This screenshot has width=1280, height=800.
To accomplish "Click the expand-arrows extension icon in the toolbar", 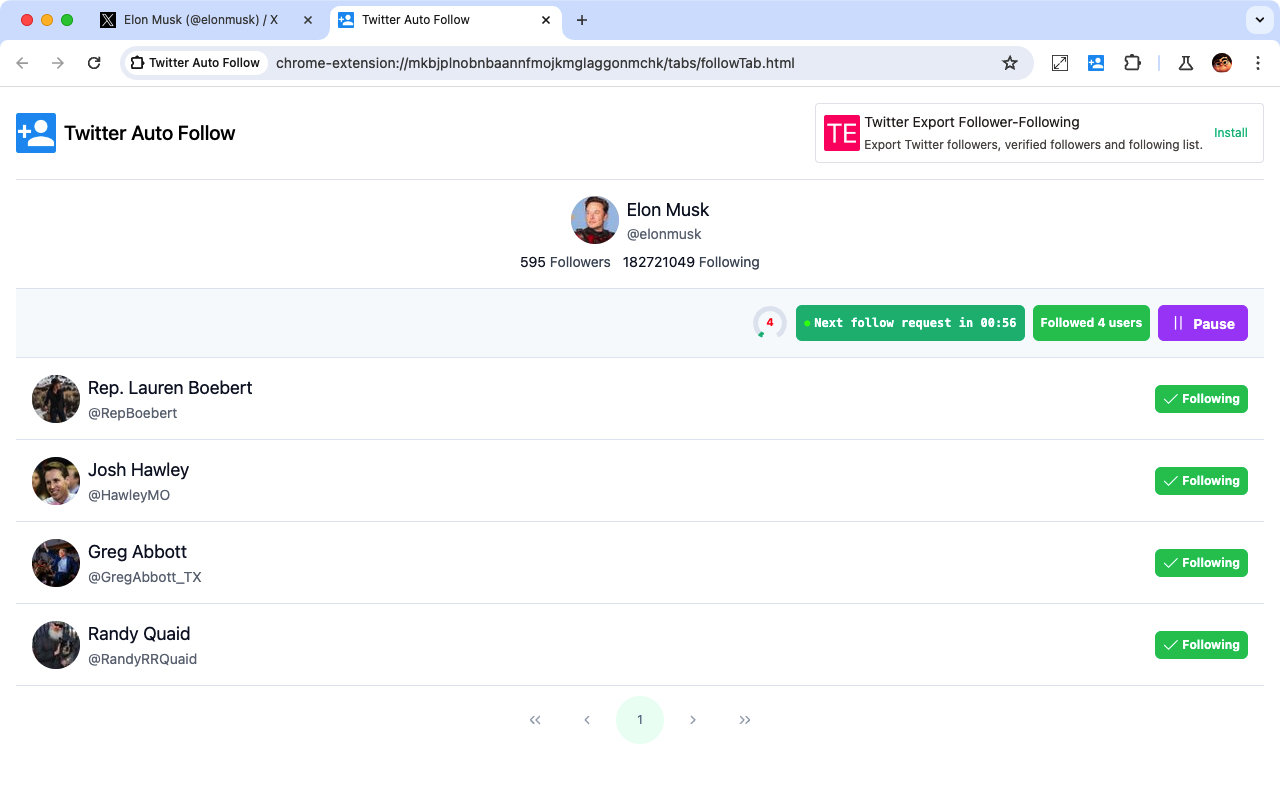I will pos(1060,63).
